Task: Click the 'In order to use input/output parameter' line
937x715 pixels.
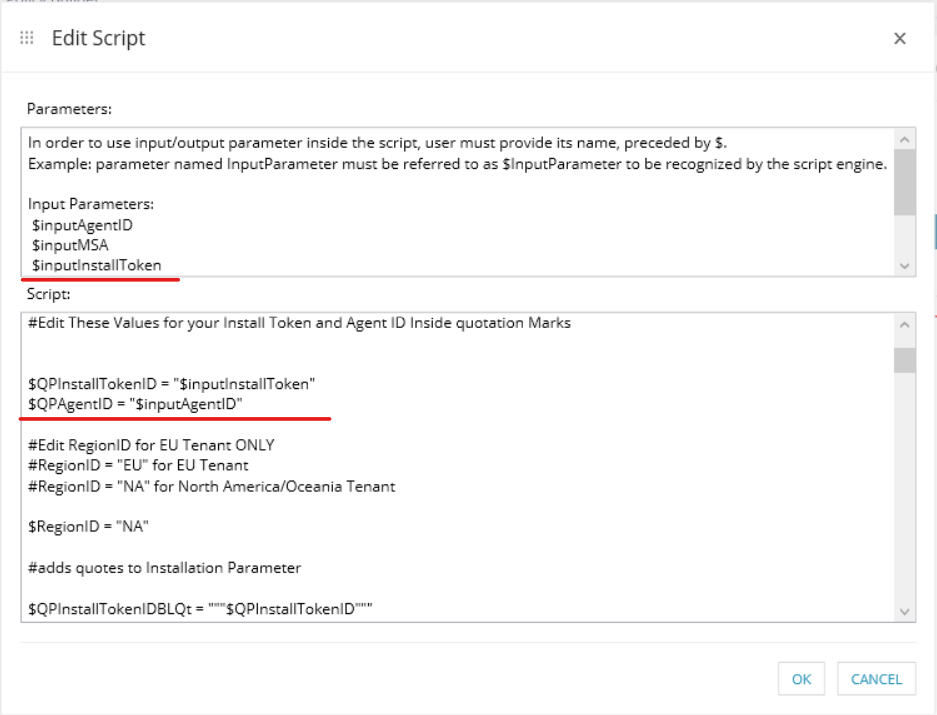Action: click(377, 143)
